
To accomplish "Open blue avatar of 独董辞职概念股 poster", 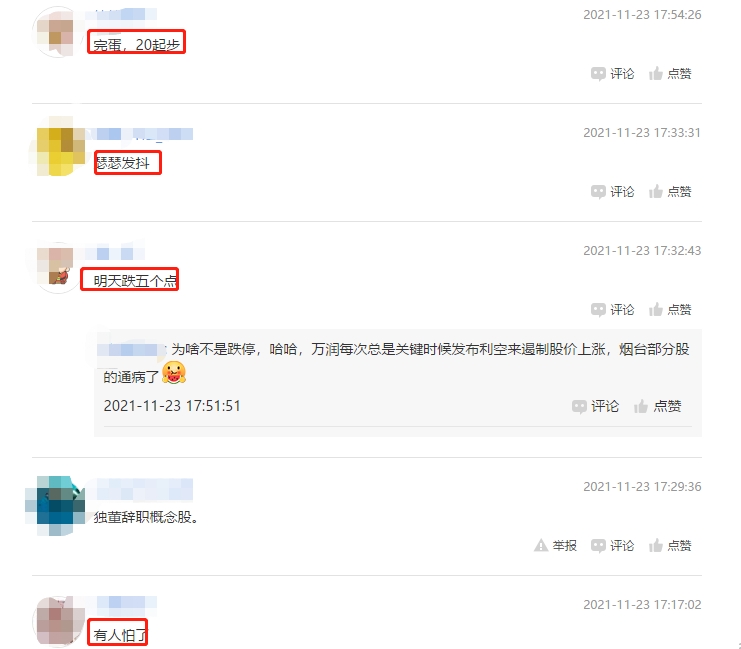I will click(56, 506).
